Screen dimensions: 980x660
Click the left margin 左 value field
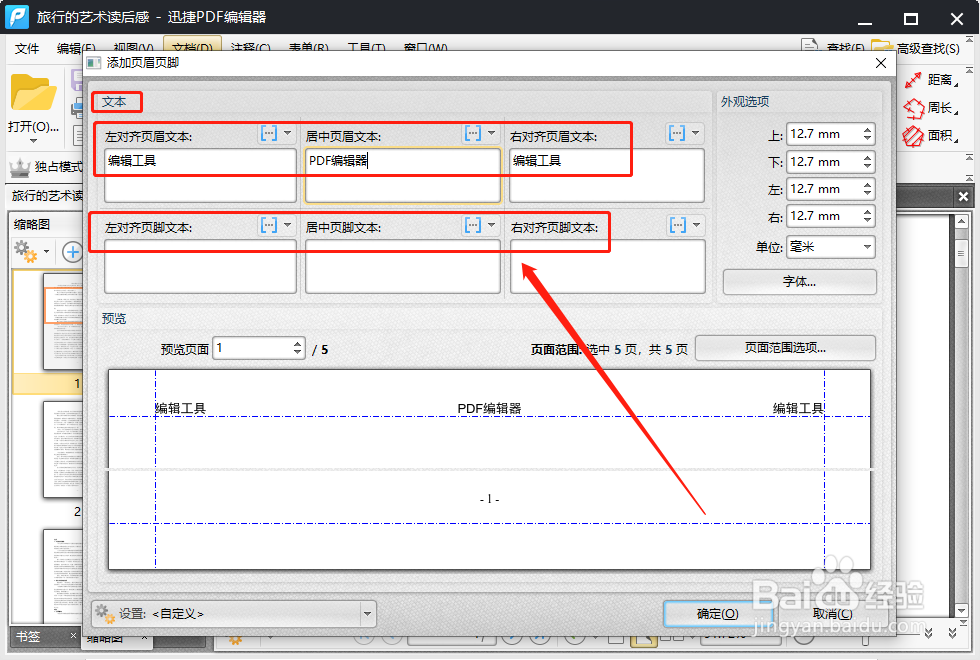pyautogui.click(x=823, y=189)
